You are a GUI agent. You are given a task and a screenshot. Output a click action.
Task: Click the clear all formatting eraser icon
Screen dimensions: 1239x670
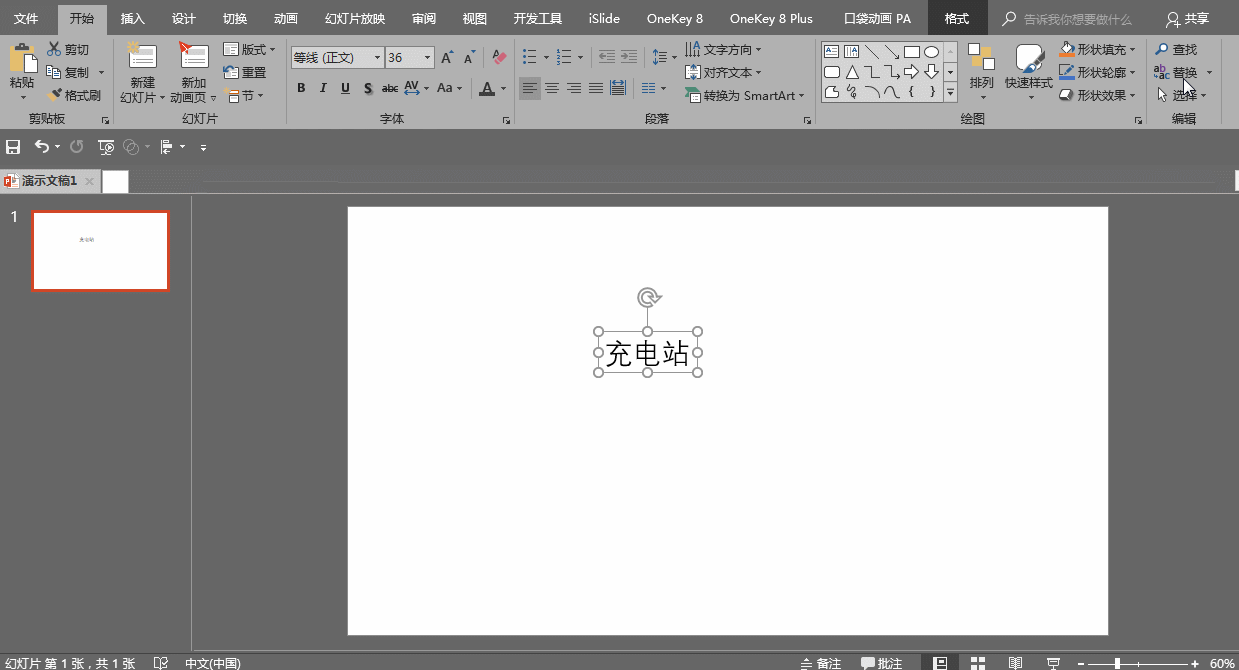[500, 58]
